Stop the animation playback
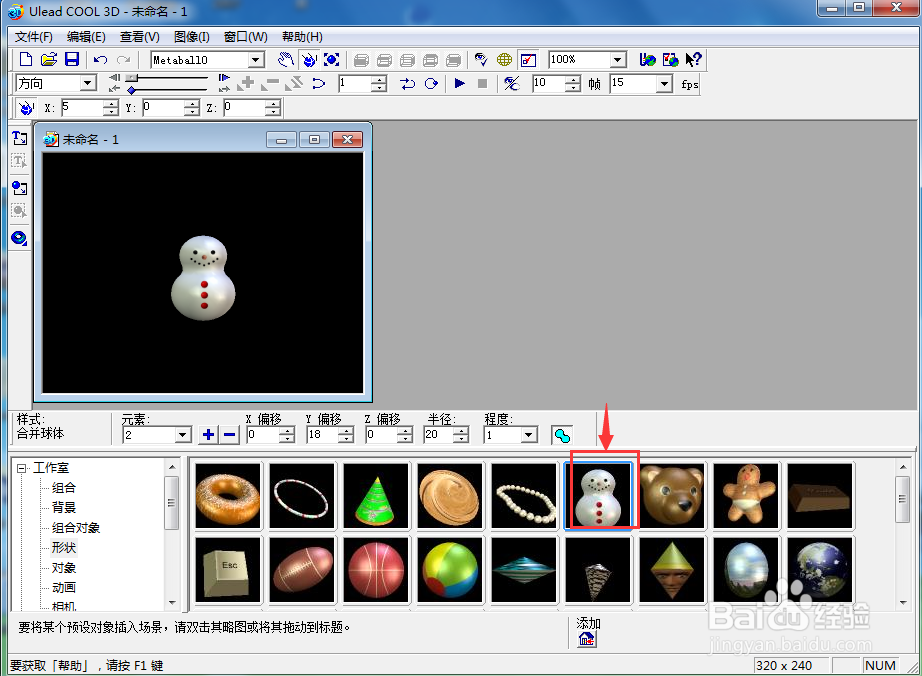Image resolution: width=922 pixels, height=676 pixels. point(482,83)
